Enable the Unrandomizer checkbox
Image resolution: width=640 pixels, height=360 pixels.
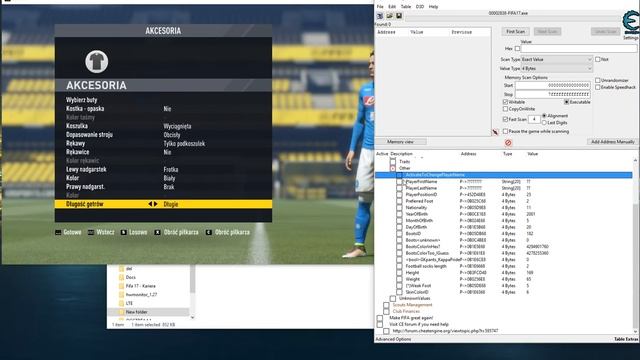[598, 80]
